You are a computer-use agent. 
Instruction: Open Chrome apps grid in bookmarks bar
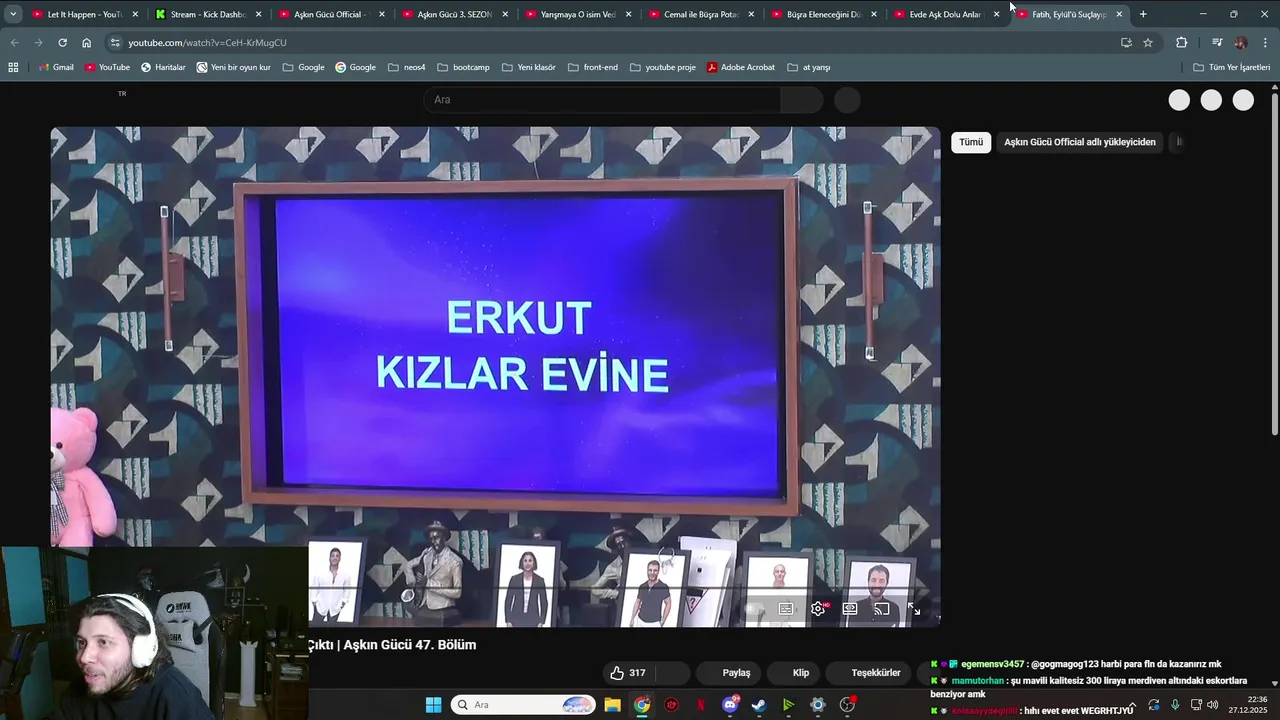13,67
